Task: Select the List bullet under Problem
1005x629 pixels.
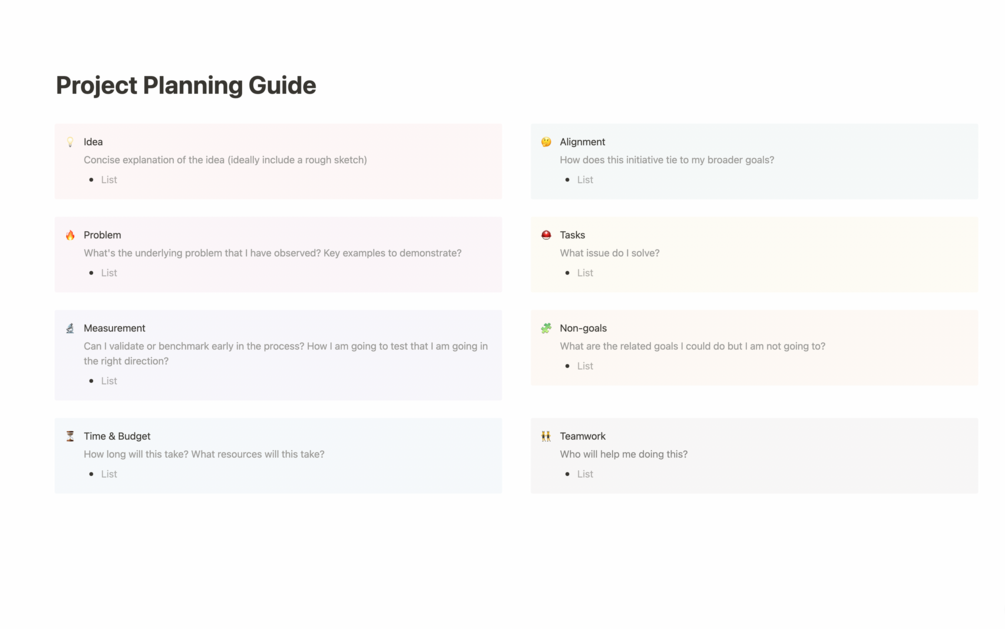Action: (x=109, y=273)
